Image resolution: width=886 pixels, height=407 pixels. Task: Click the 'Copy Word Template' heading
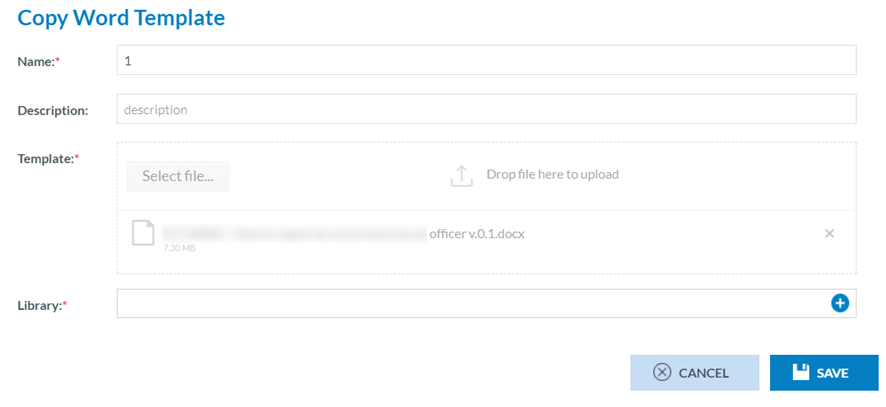(x=121, y=17)
